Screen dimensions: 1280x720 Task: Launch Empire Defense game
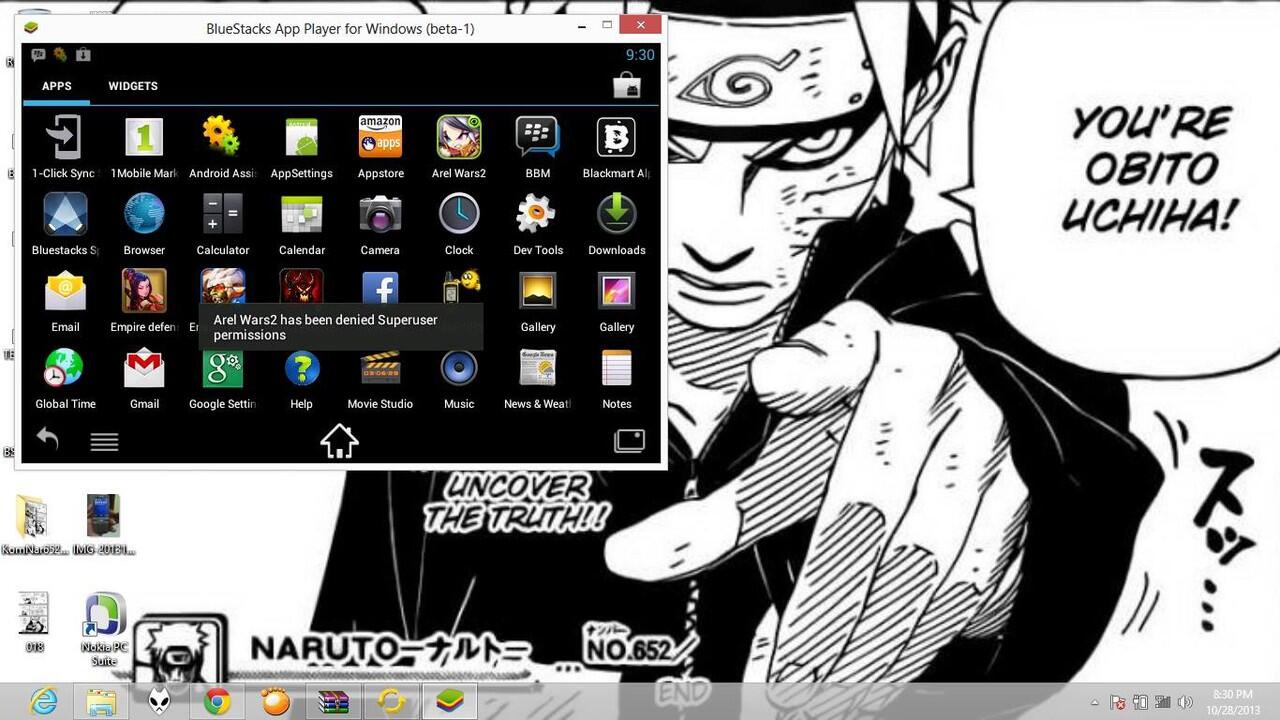[x=144, y=291]
